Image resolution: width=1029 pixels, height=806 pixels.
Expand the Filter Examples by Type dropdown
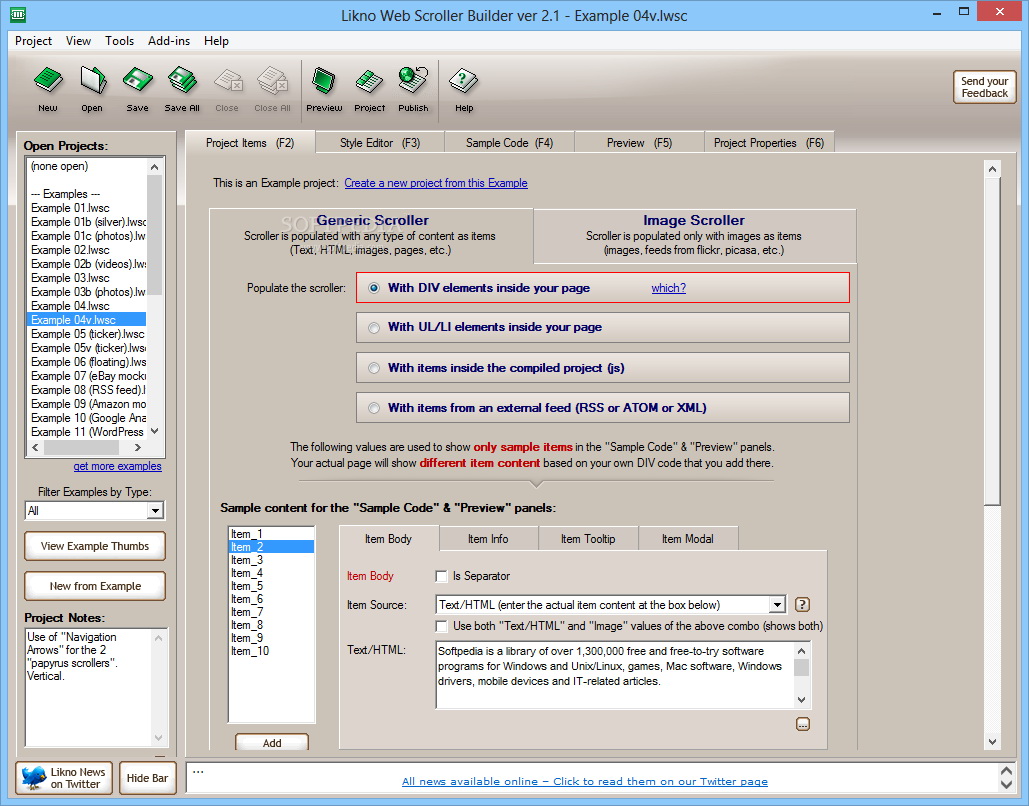155,511
